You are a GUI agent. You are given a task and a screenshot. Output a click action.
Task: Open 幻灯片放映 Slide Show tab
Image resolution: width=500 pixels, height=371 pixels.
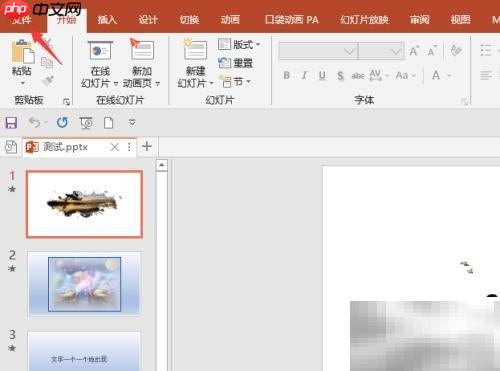click(x=364, y=20)
